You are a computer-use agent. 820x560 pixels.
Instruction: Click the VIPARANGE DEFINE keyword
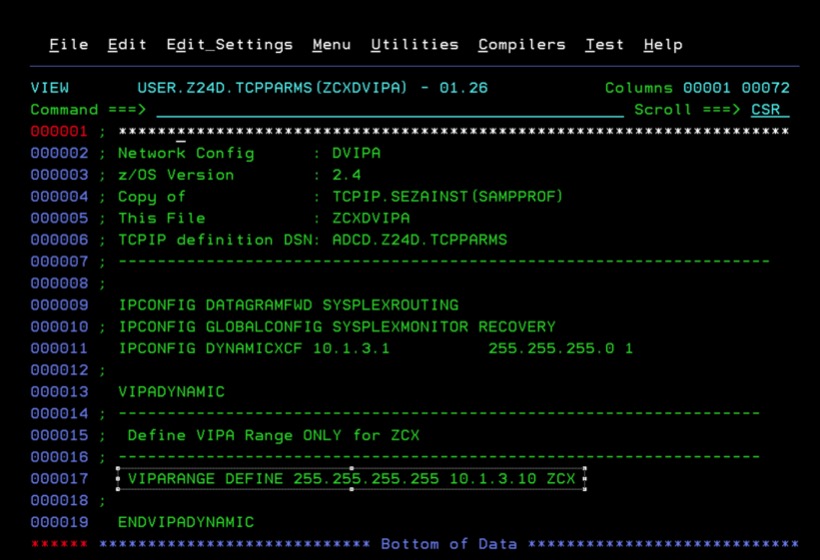point(205,478)
